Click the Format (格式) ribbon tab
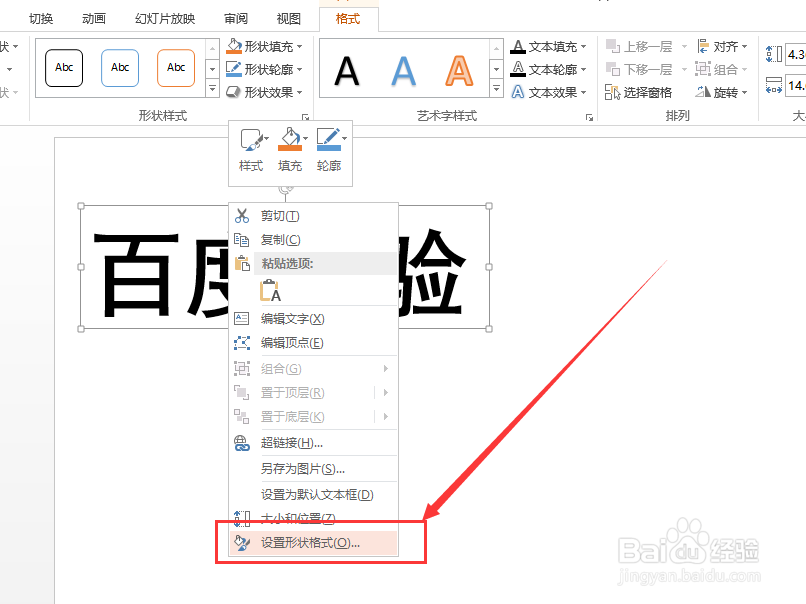The width and height of the screenshot is (806, 604). tap(348, 19)
